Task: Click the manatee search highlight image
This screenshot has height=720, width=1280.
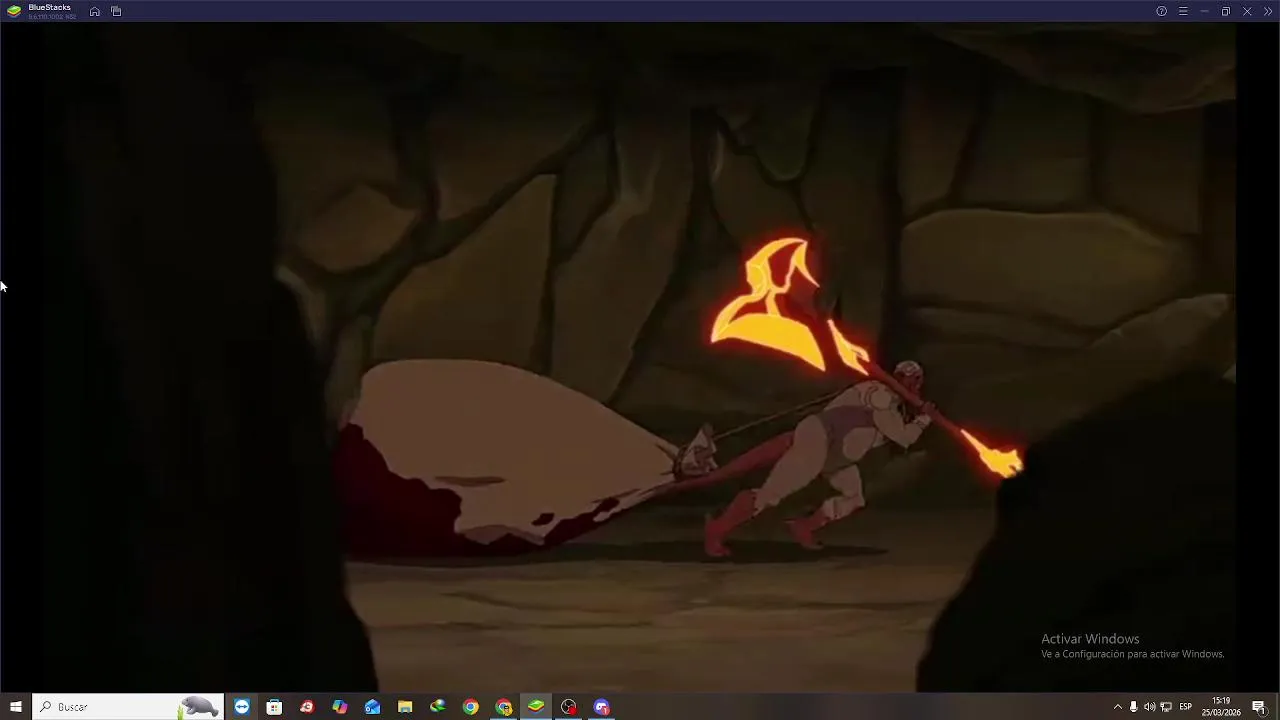Action: [x=199, y=707]
